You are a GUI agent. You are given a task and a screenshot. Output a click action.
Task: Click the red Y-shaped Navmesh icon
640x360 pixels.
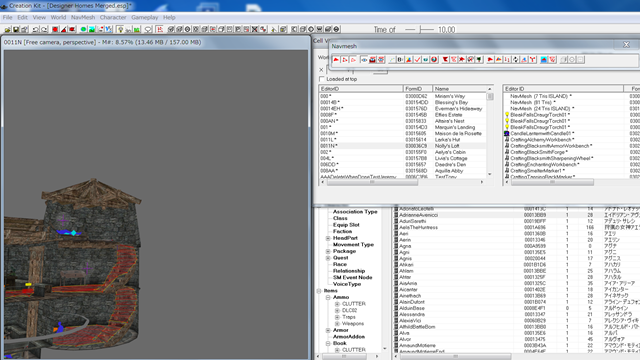point(533,60)
